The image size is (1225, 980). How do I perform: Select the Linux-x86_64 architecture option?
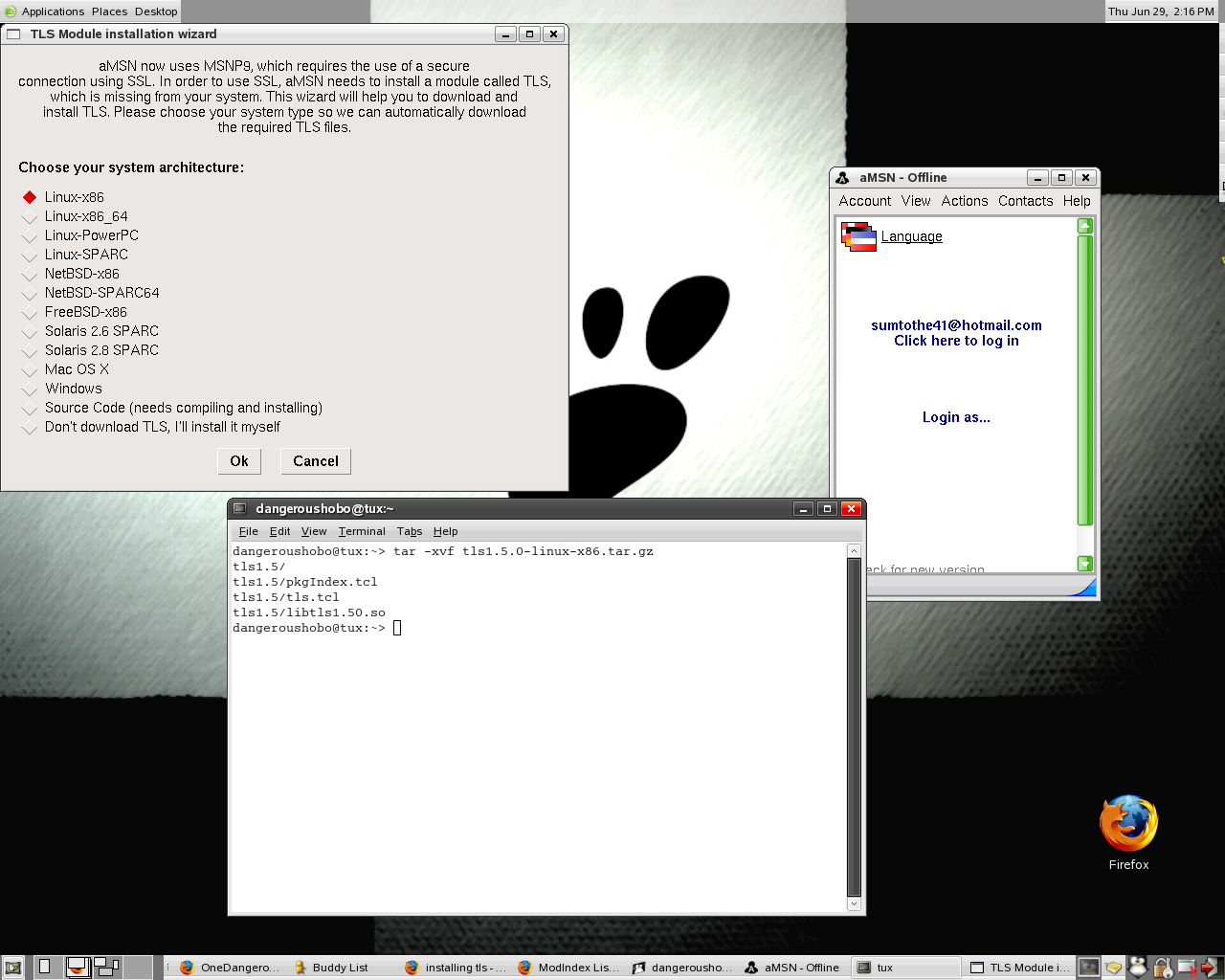pos(30,217)
